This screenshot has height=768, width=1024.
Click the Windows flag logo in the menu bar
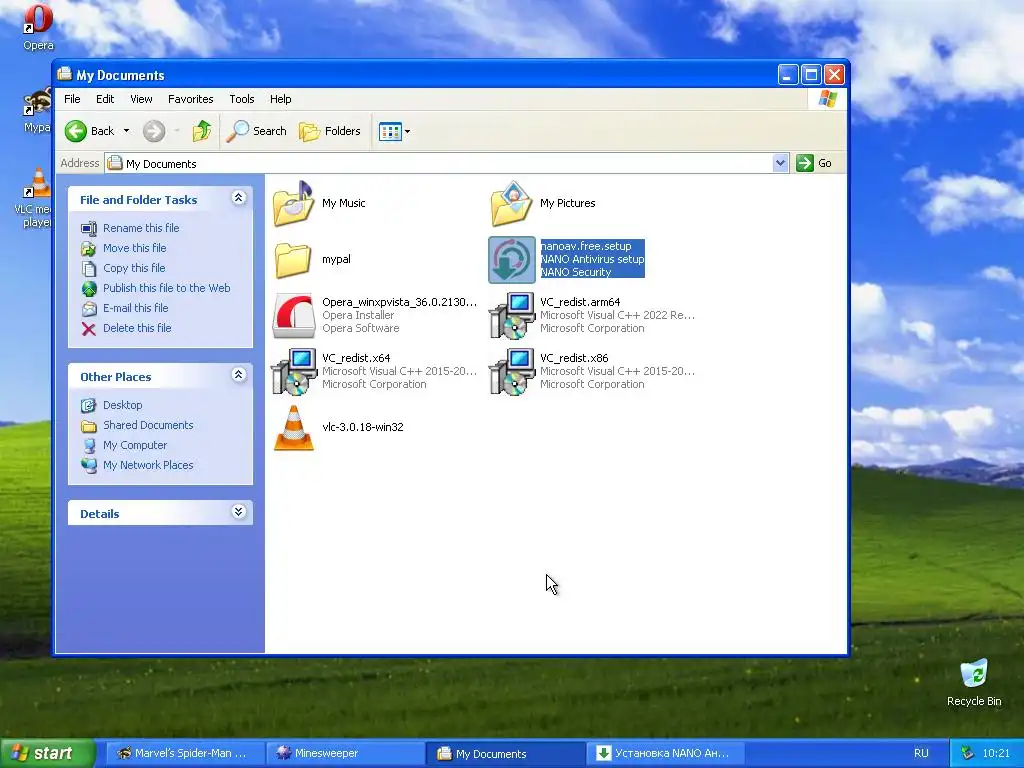(827, 99)
